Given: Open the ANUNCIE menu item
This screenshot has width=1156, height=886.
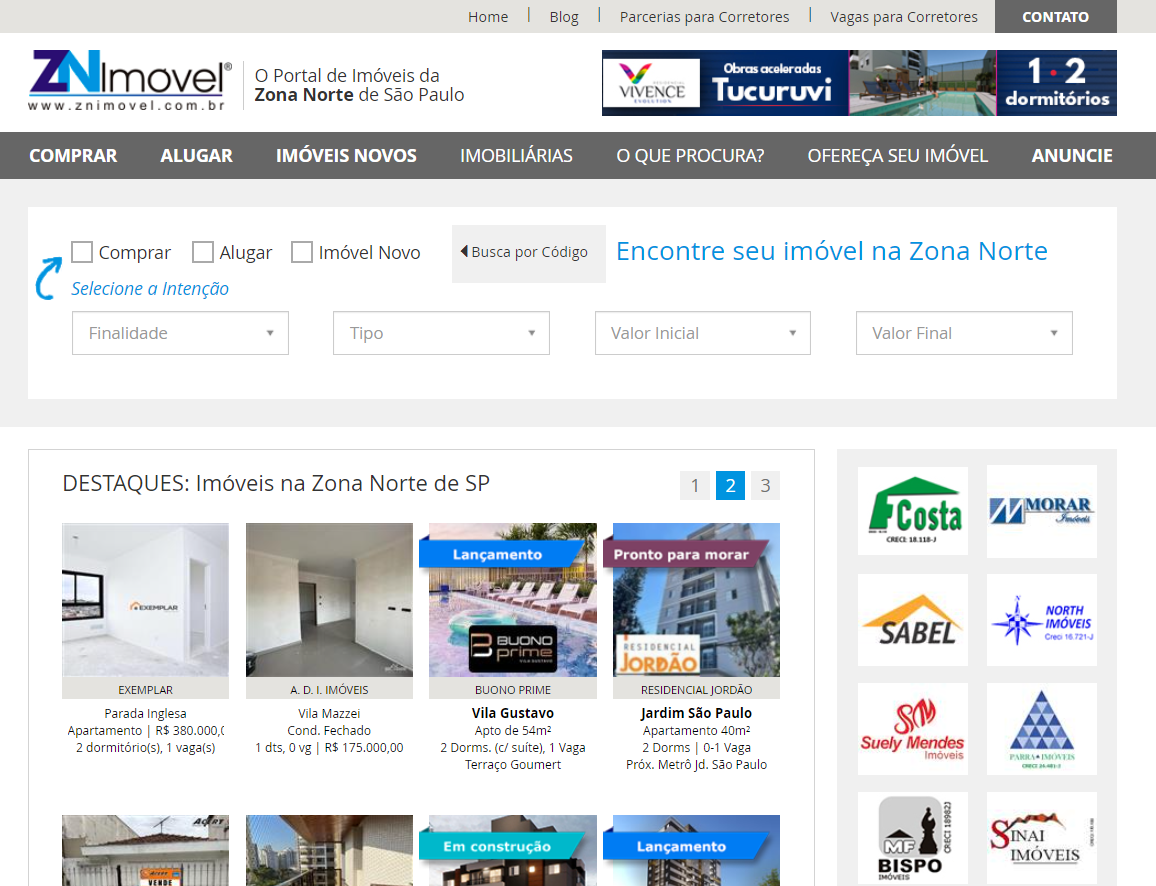Looking at the screenshot, I should click(x=1072, y=156).
